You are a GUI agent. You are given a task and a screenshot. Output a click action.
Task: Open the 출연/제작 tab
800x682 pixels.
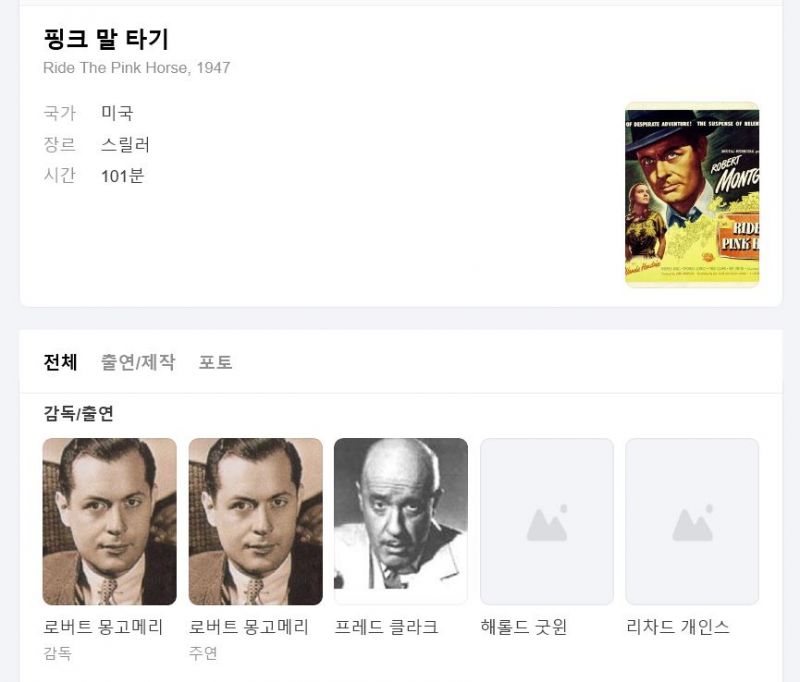point(138,362)
